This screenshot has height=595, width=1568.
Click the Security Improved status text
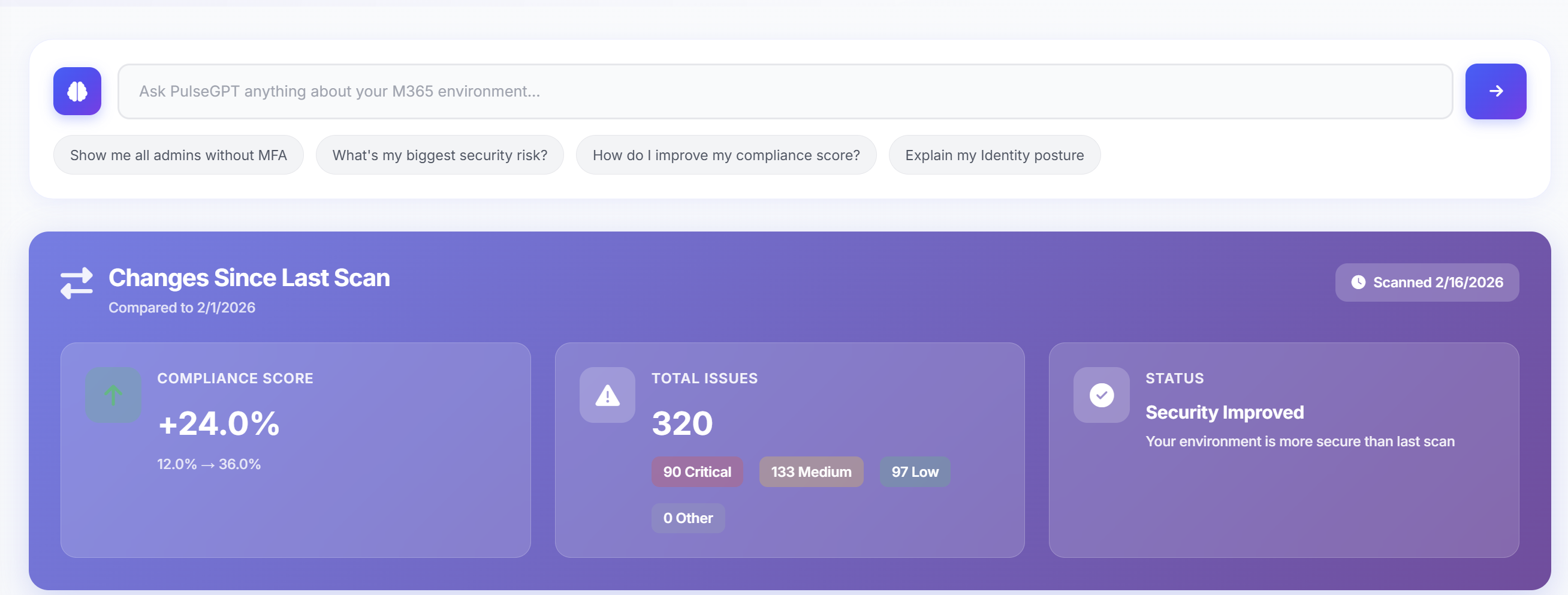coord(1225,411)
